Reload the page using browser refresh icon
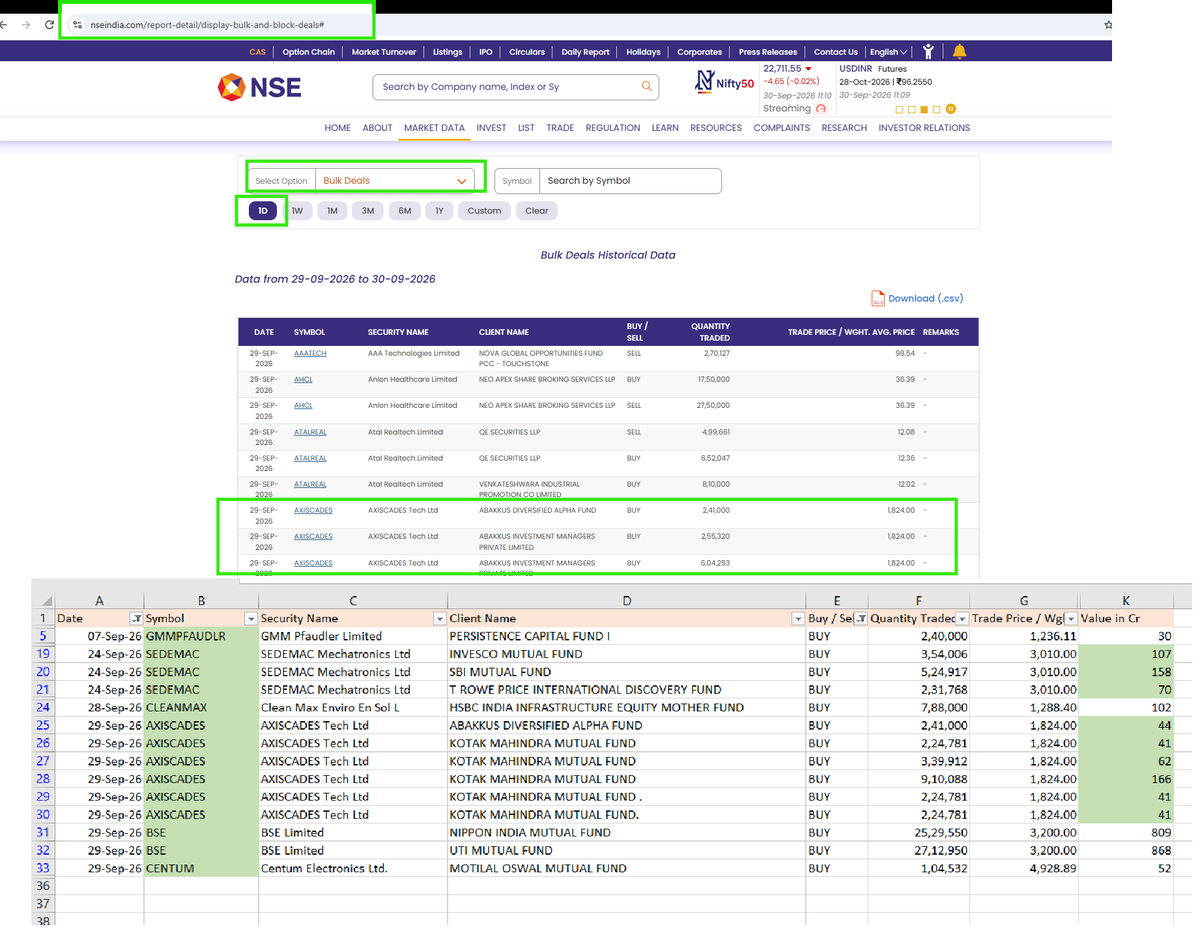 pyautogui.click(x=49, y=24)
